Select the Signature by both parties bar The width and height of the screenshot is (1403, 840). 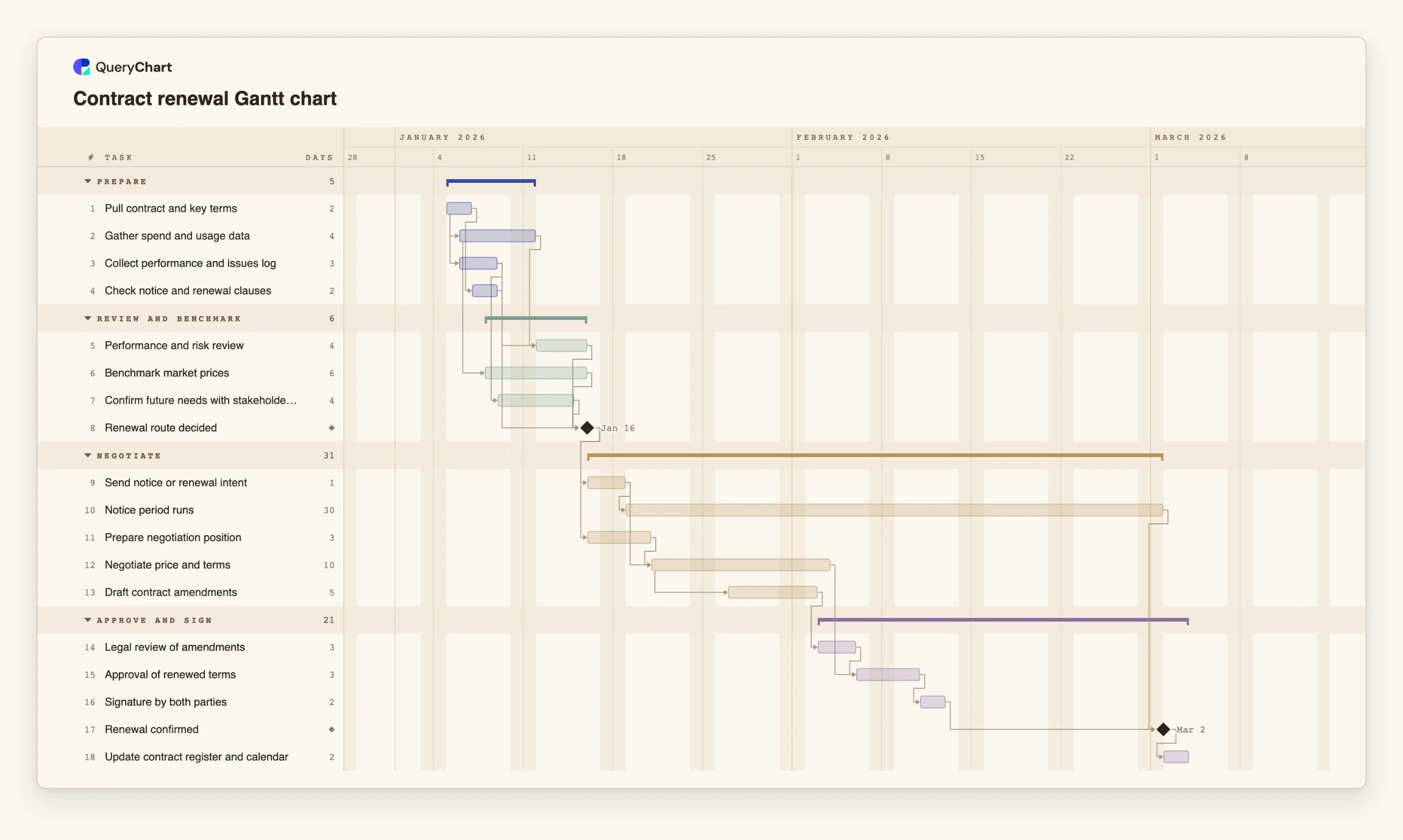coord(932,702)
